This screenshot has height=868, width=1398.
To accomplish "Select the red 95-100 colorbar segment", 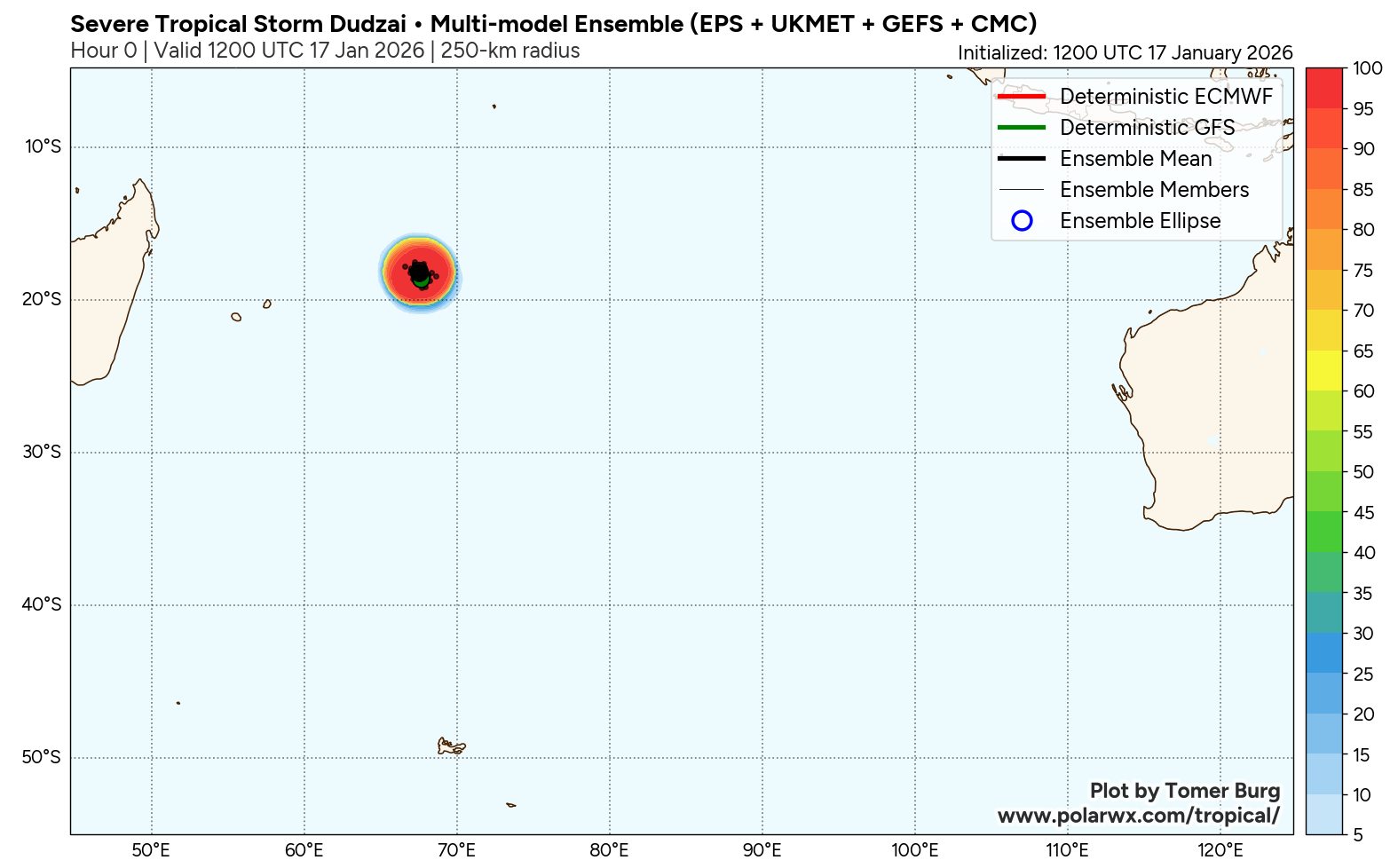I will (x=1323, y=88).
